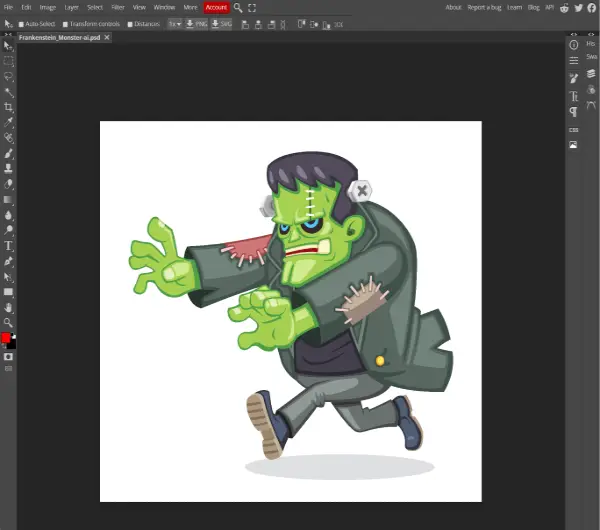600x530 pixels.
Task: Expand the left side panel column arrows
Action: coord(574,34)
